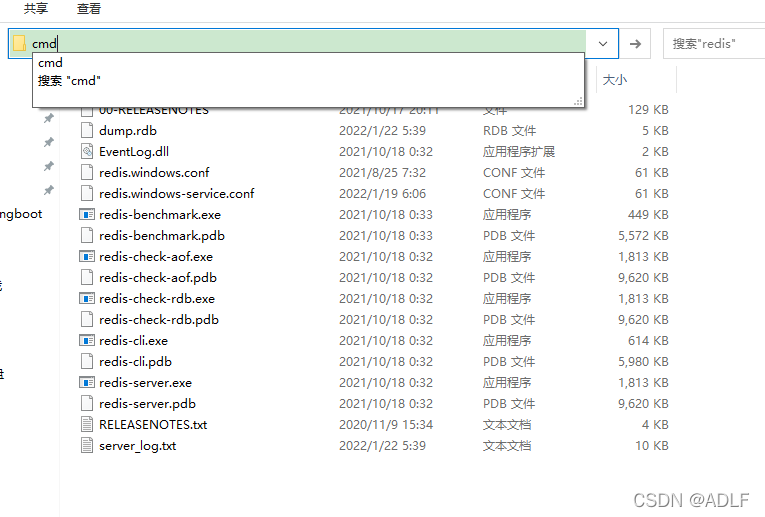Select the redis-cli.pdb file name
This screenshot has width=765, height=517.
point(135,361)
